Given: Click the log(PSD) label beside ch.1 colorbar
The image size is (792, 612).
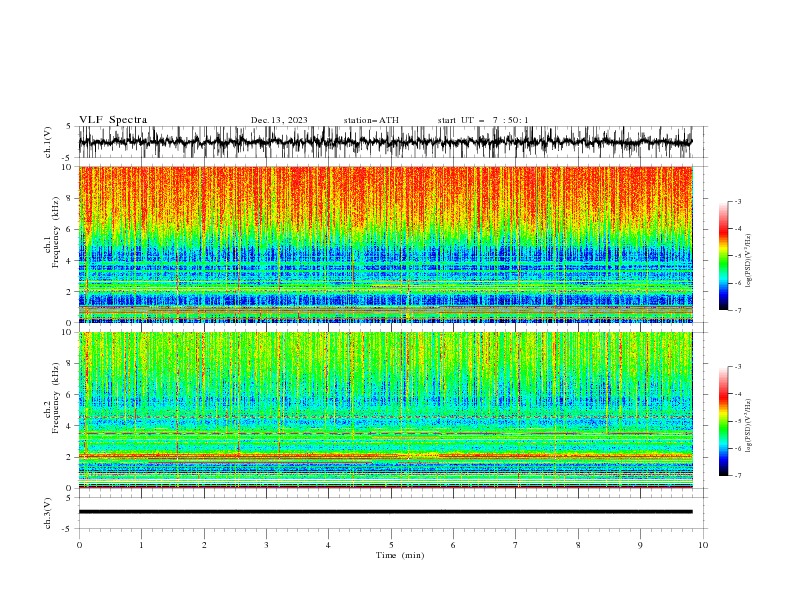Looking at the screenshot, I should click(x=748, y=261).
